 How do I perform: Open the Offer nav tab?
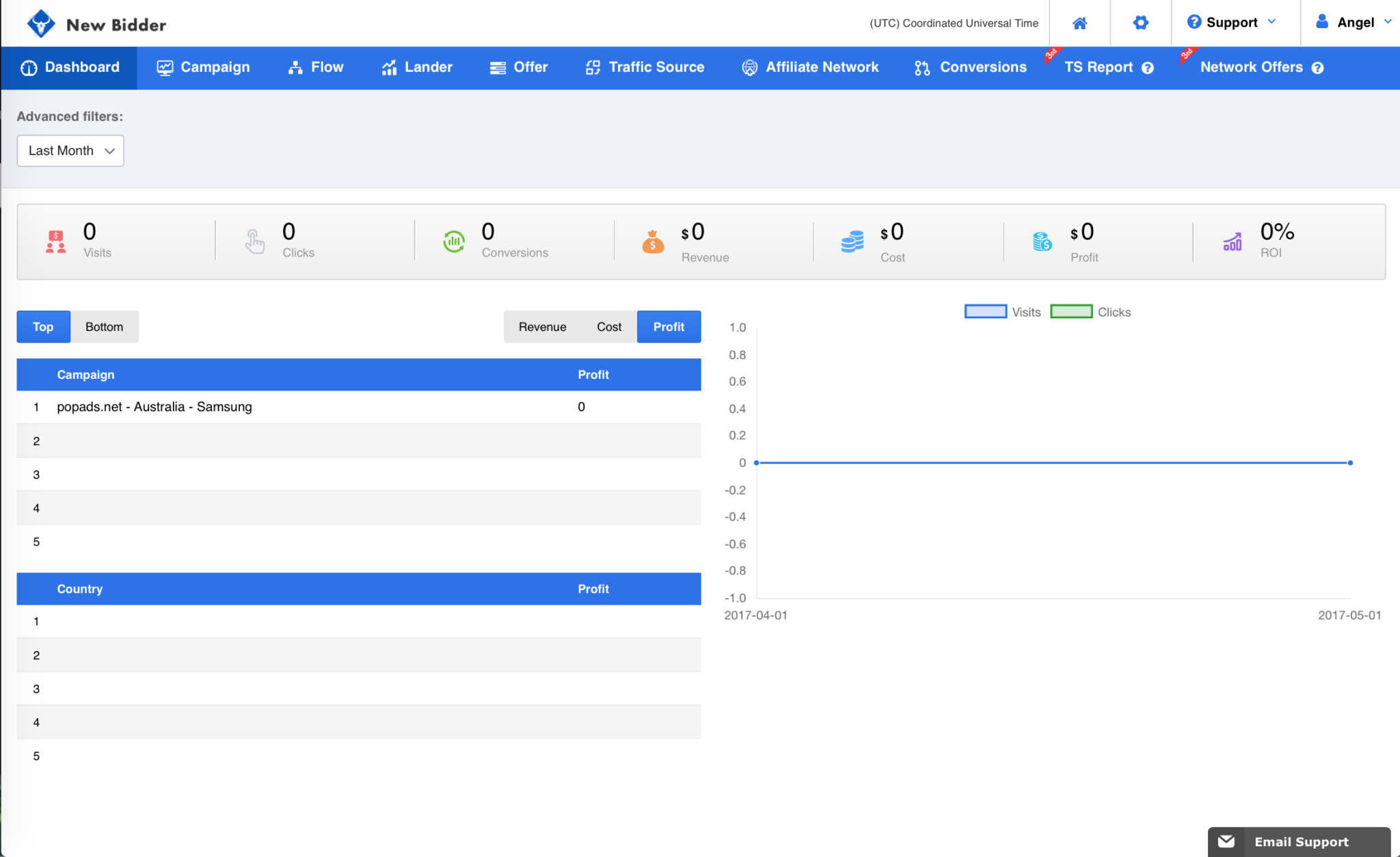point(519,68)
